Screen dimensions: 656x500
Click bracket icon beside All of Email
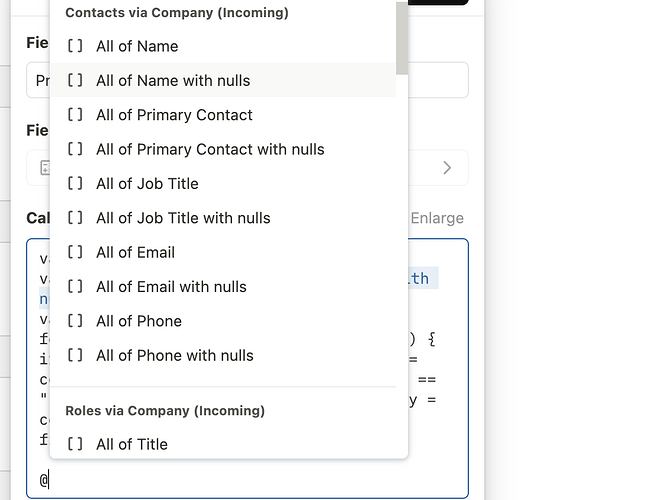pos(75,252)
